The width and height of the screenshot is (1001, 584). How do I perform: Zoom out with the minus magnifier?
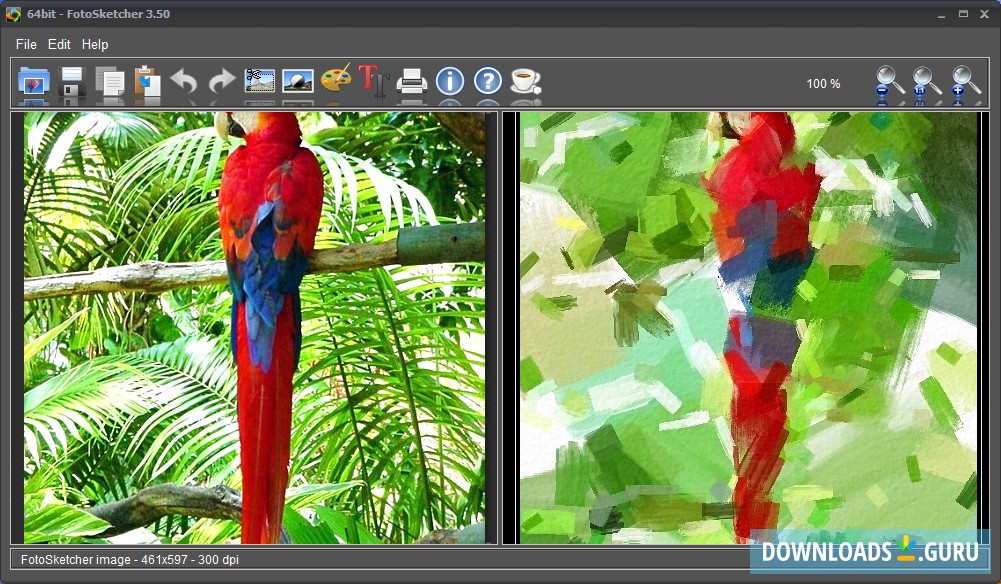click(x=890, y=82)
